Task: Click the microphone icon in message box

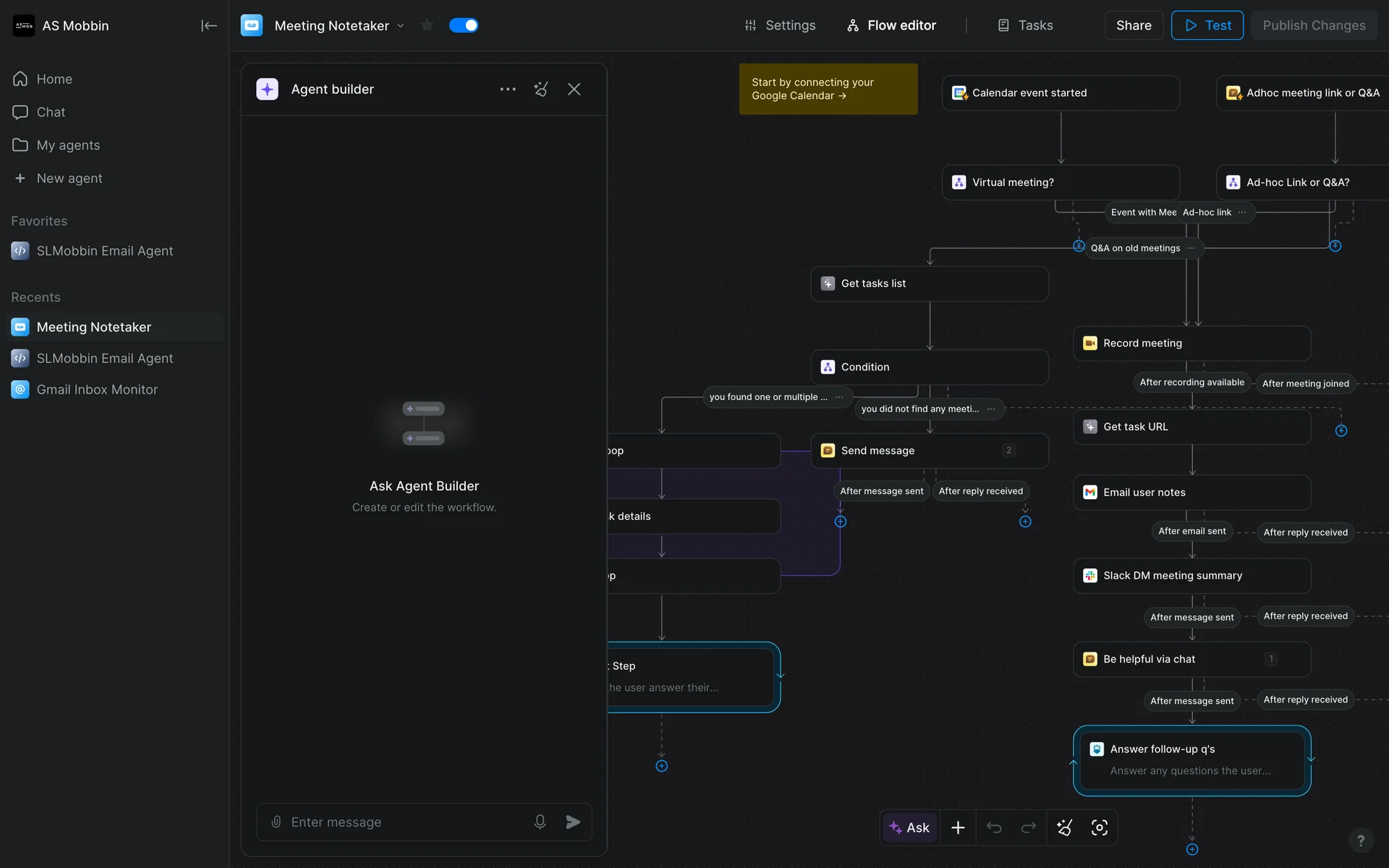Action: [x=540, y=822]
